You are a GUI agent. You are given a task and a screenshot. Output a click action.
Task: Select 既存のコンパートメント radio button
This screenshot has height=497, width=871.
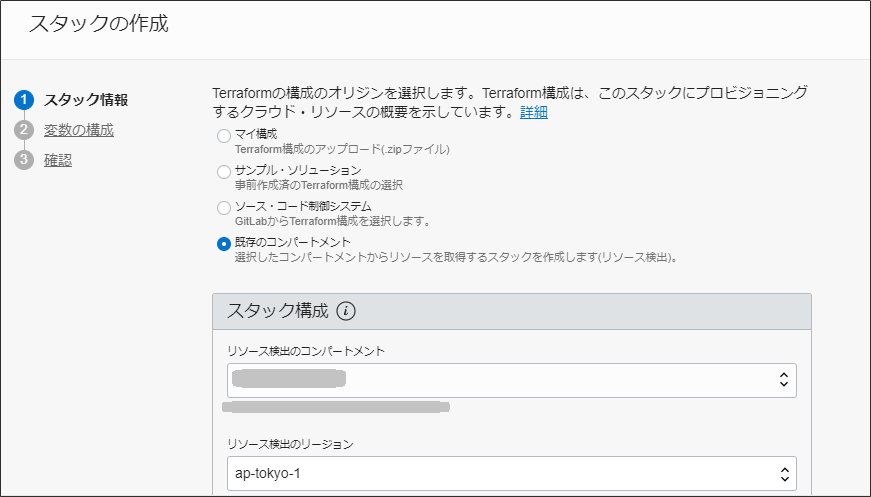click(224, 244)
